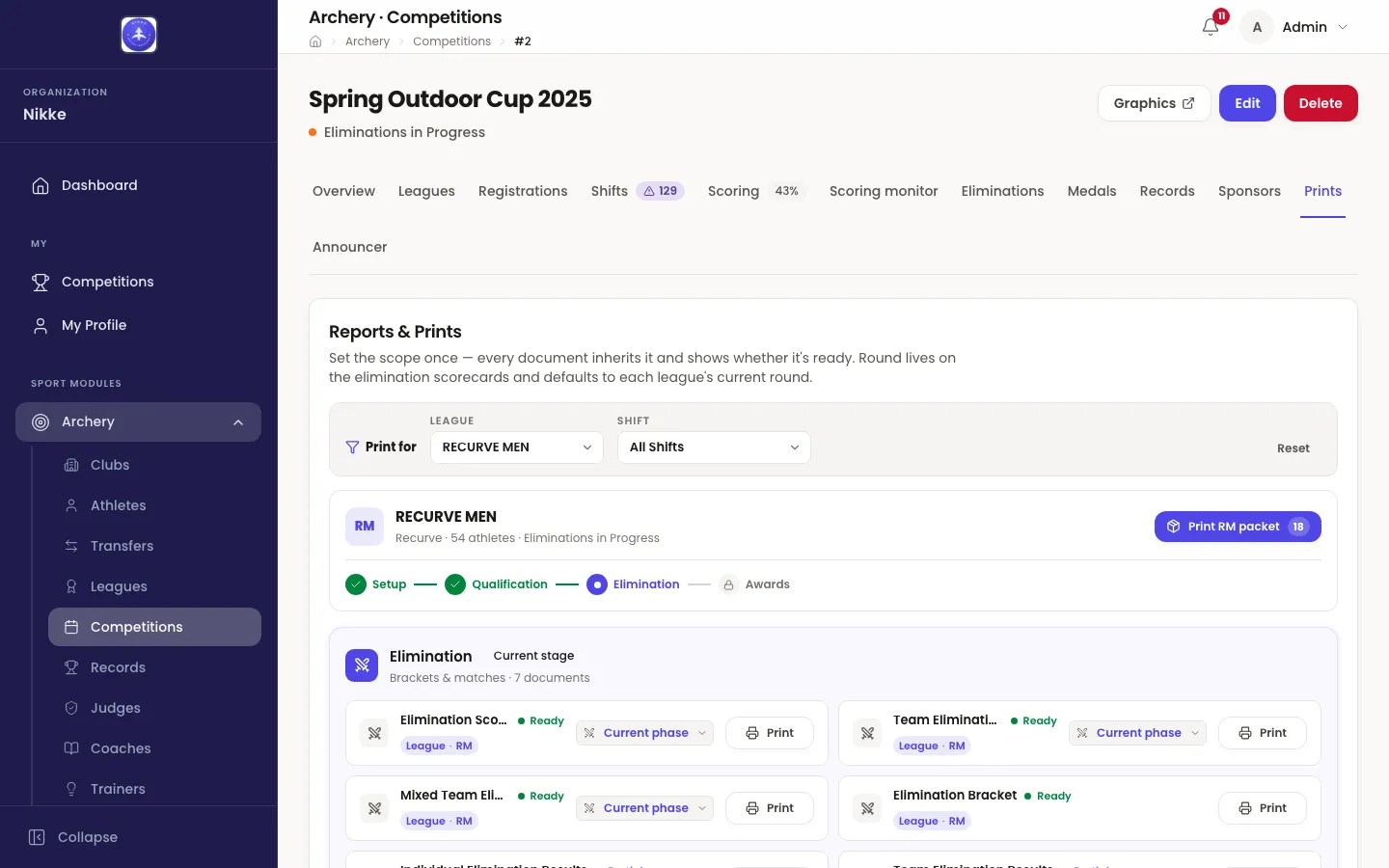Image resolution: width=1389 pixels, height=868 pixels.
Task: Click Print RM packet button
Action: (x=1238, y=527)
